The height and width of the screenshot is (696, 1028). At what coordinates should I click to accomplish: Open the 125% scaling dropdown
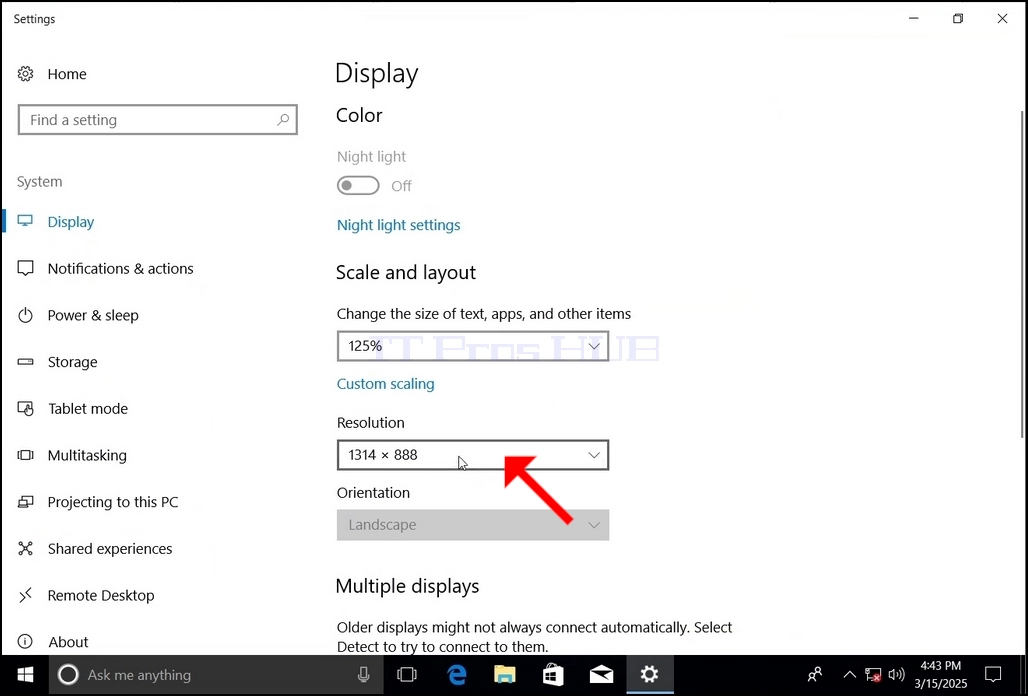(x=473, y=346)
